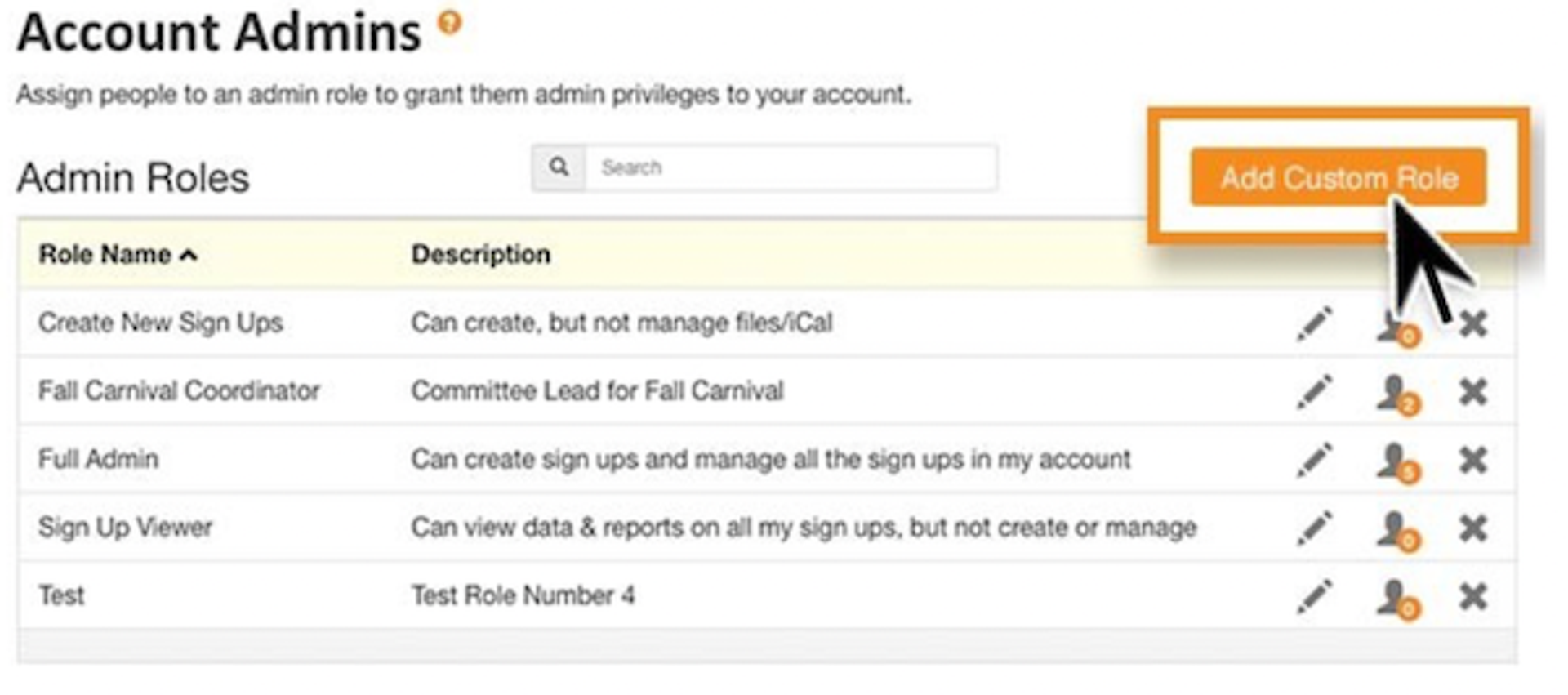This screenshot has width=1568, height=695.
Task: Open the Account Admins help icon
Action: pyautogui.click(x=449, y=22)
